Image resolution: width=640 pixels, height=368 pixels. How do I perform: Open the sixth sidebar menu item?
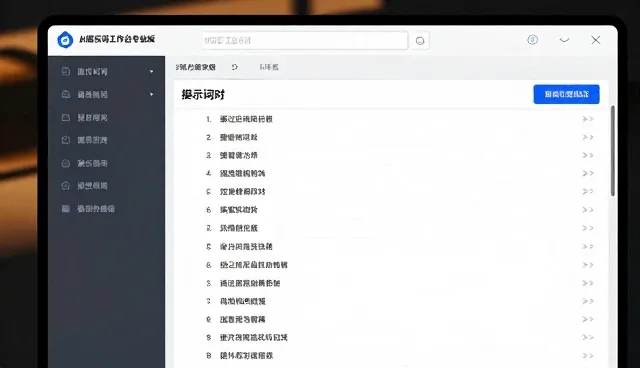[107, 186]
